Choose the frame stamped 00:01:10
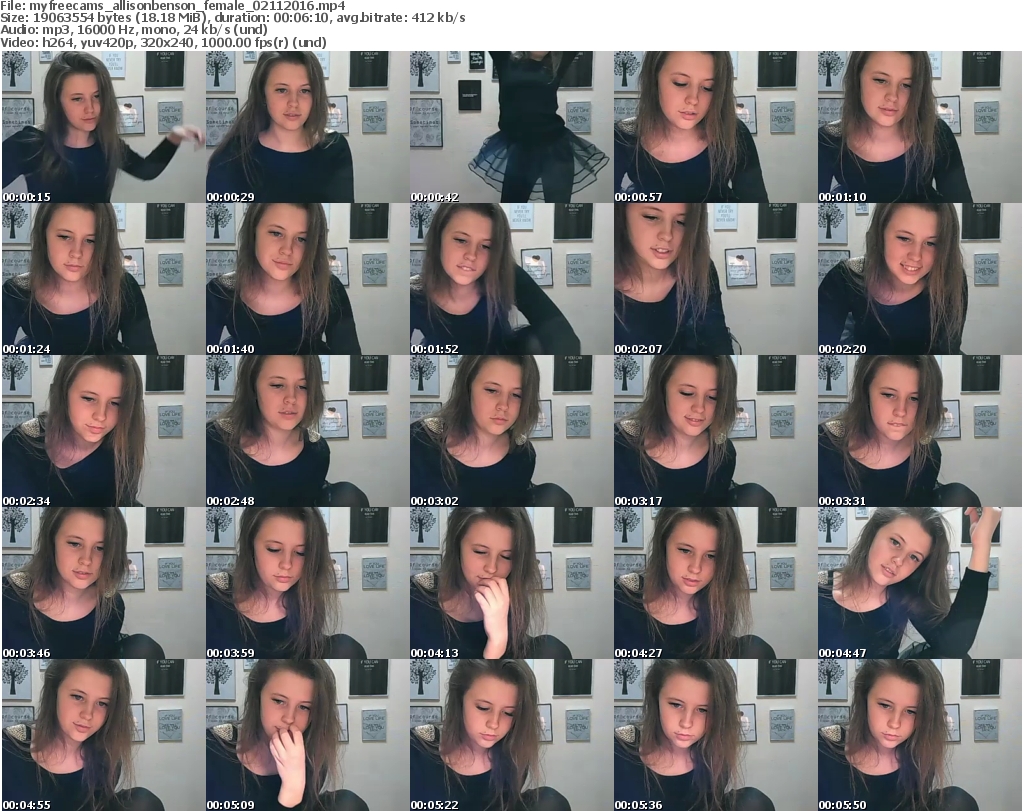This screenshot has width=1024, height=811. pos(920,127)
